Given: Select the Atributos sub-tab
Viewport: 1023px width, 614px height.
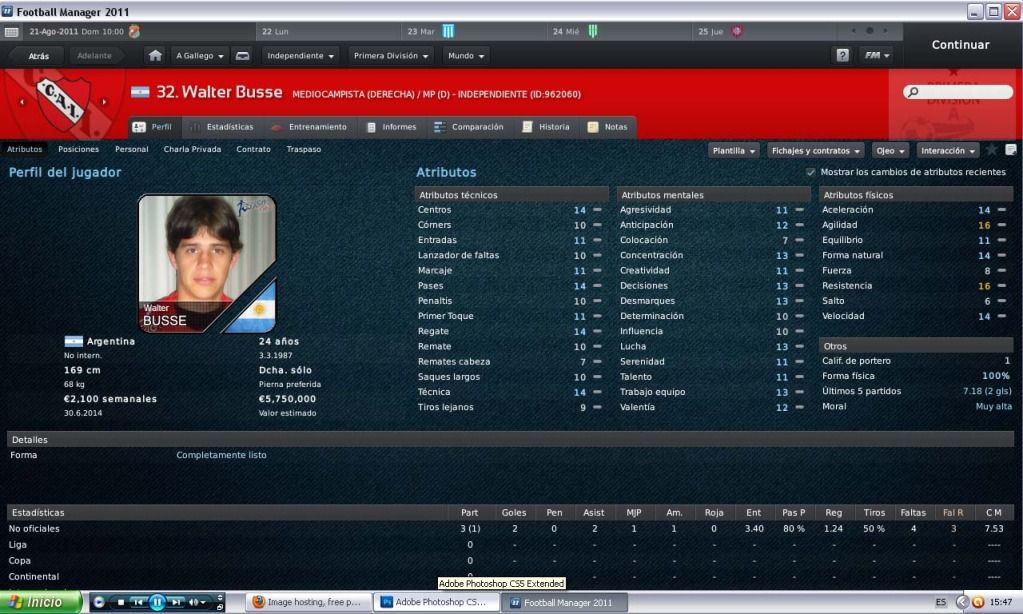Looking at the screenshot, I should click(25, 149).
